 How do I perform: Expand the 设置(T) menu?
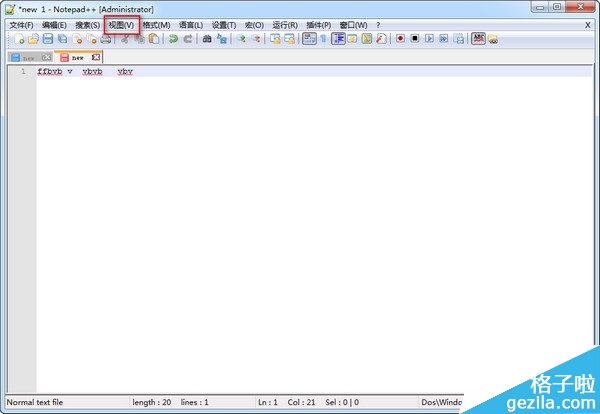click(224, 24)
